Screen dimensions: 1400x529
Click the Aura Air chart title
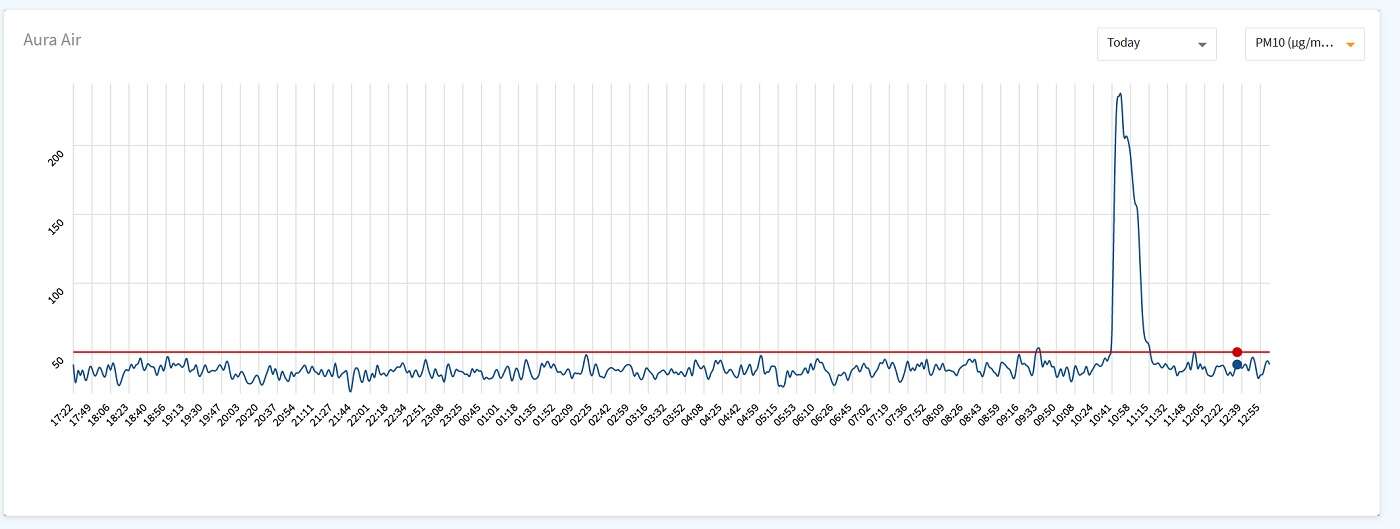(x=52, y=40)
